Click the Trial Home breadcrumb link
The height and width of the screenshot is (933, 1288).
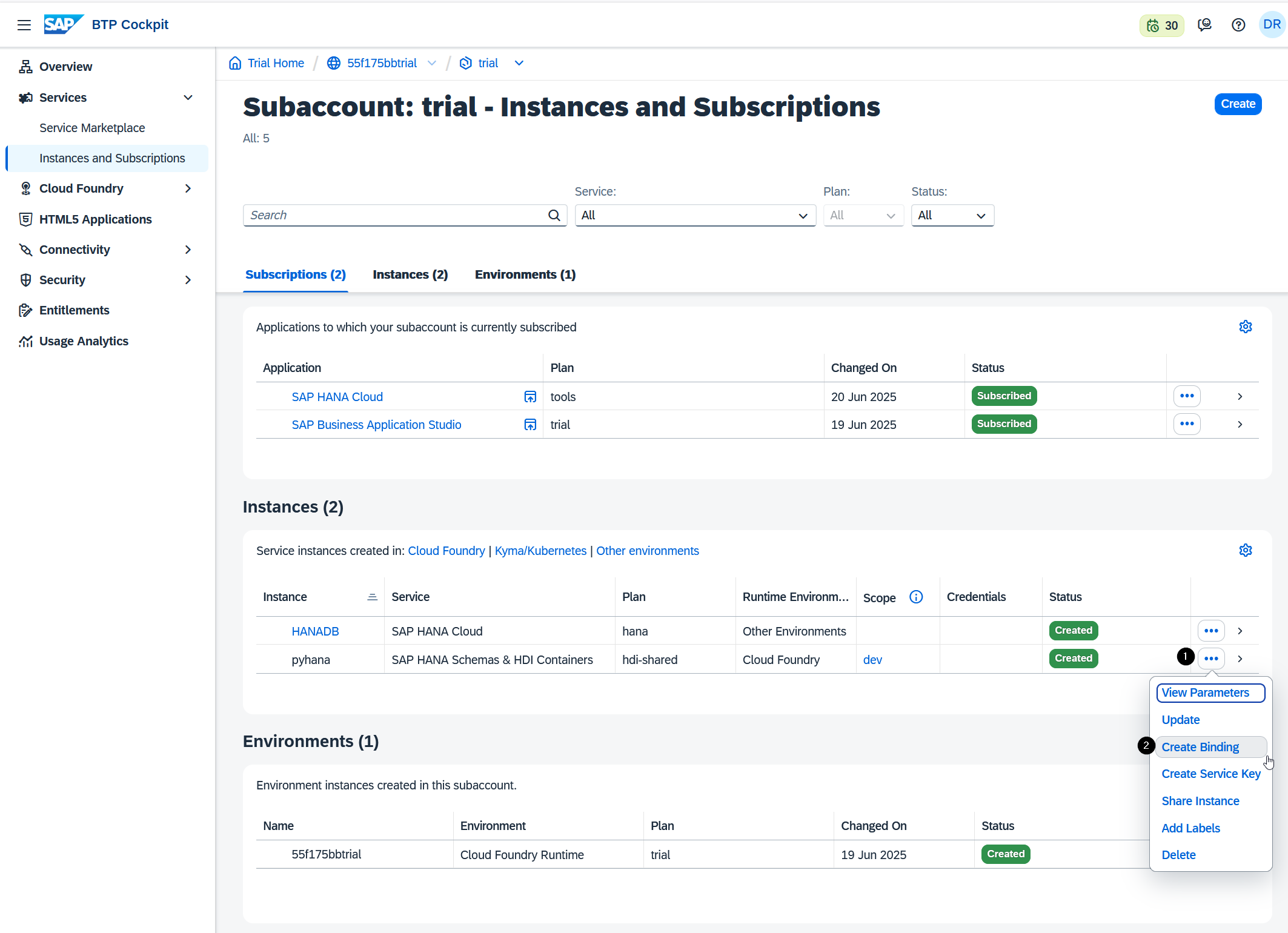coord(276,63)
